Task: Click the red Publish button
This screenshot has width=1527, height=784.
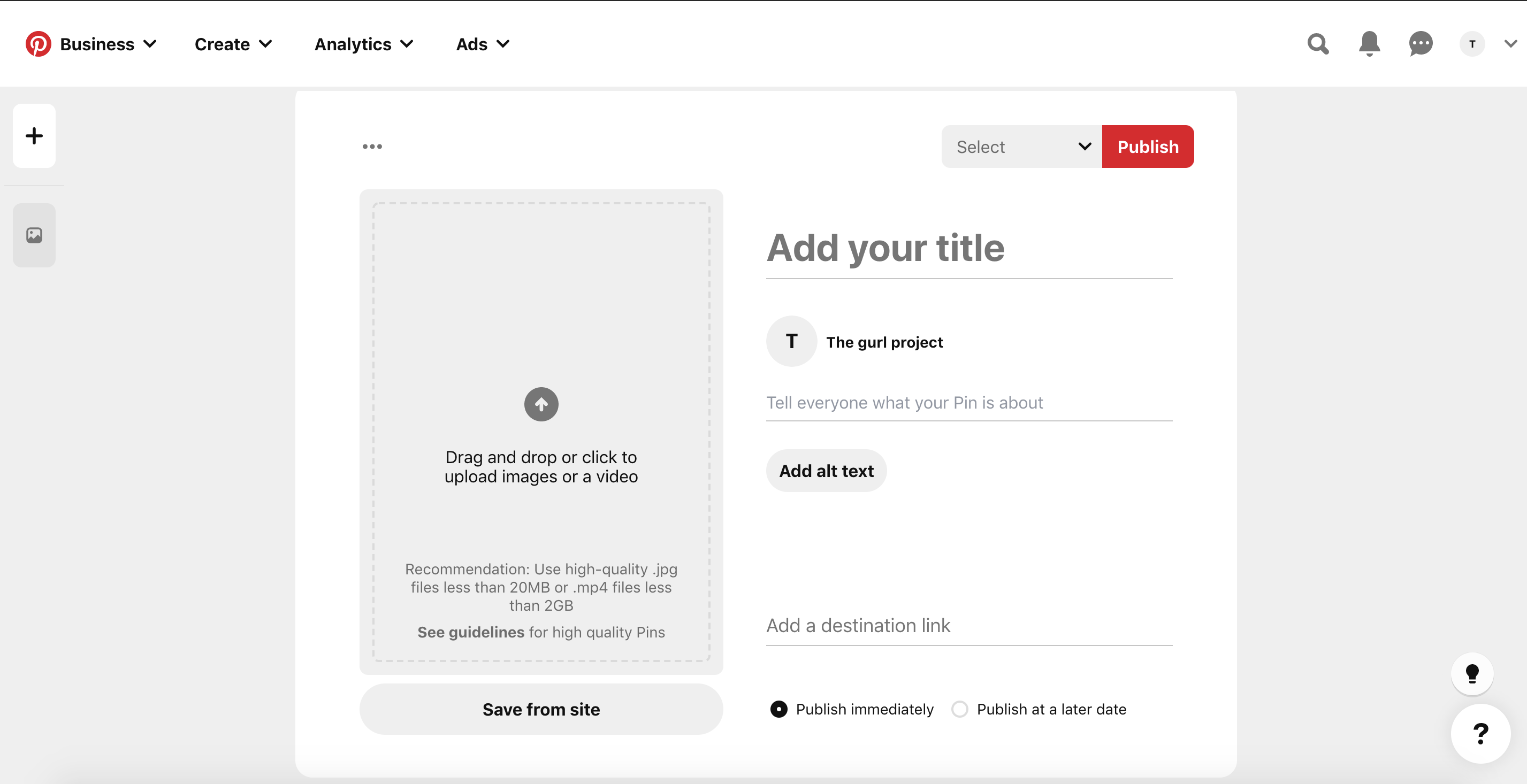Action: click(1148, 147)
